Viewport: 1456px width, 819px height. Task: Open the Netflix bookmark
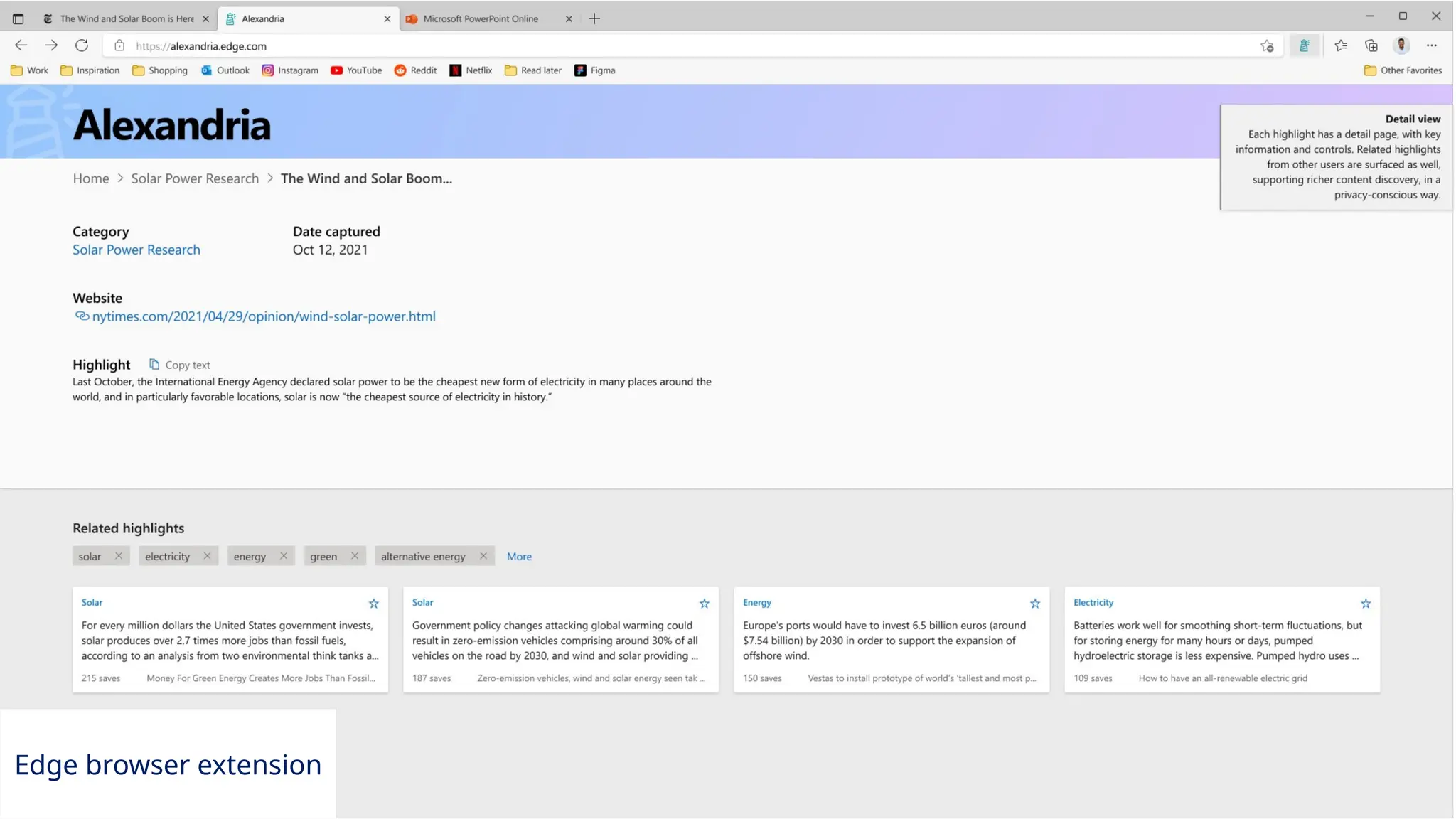(x=471, y=70)
